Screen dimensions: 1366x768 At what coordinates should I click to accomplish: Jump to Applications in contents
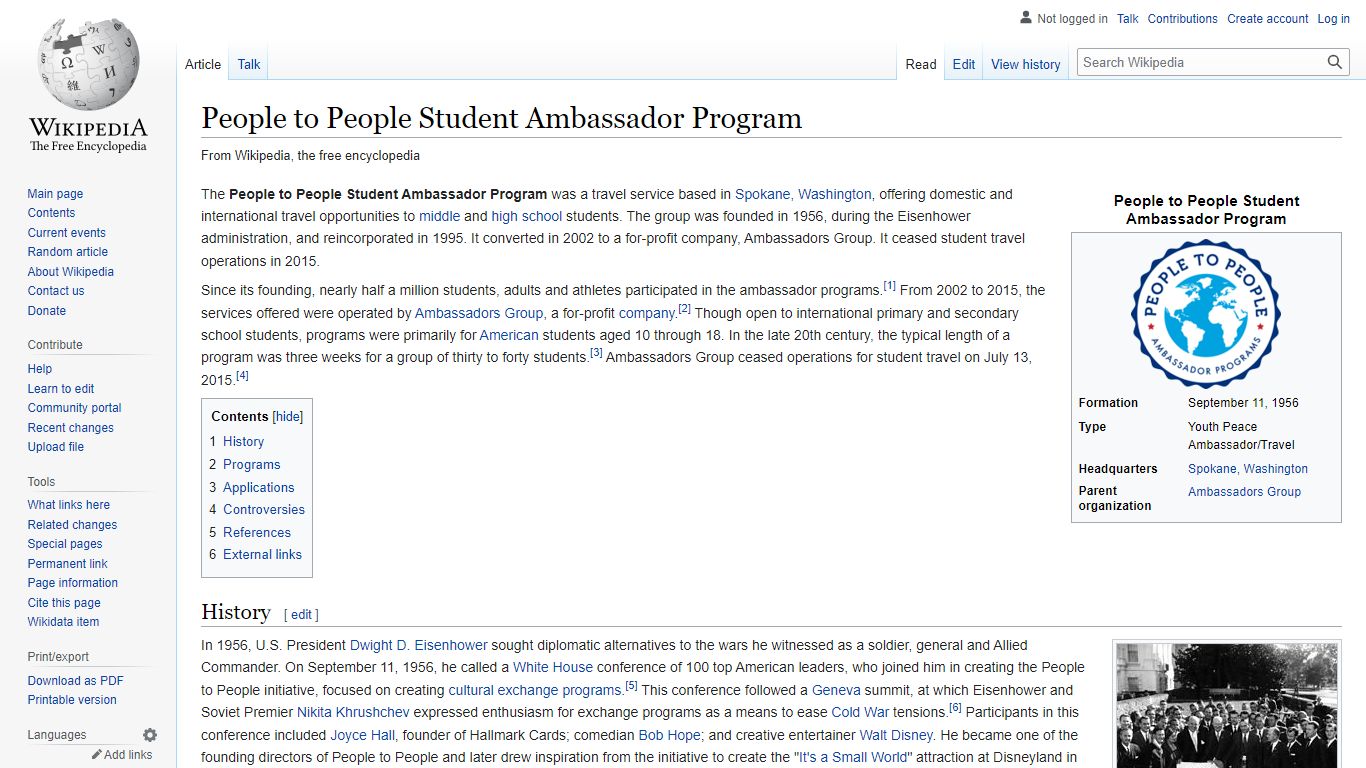point(258,488)
